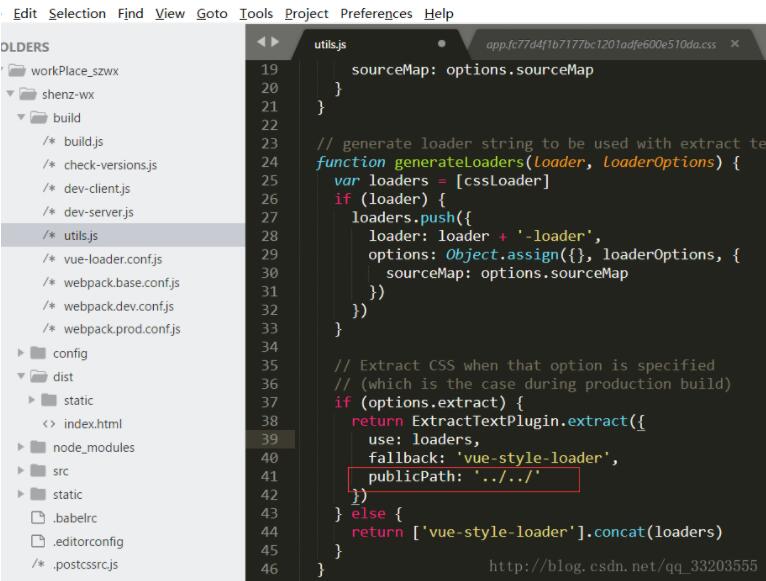Click line number 24 in the gutter
Viewport: 766px width, 581px height.
[269, 162]
